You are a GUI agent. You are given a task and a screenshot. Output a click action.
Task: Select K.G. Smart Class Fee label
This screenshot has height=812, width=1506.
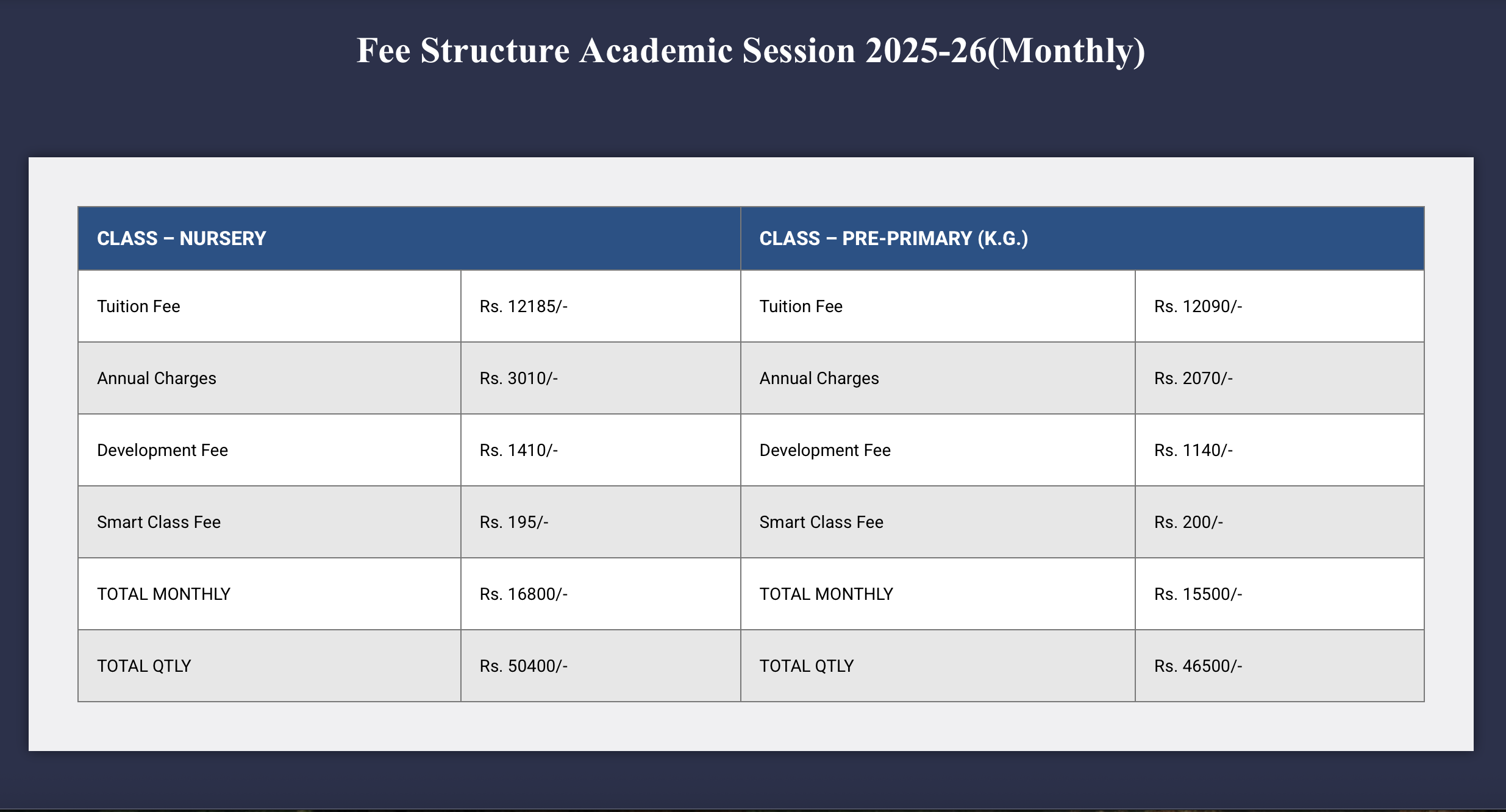point(821,522)
